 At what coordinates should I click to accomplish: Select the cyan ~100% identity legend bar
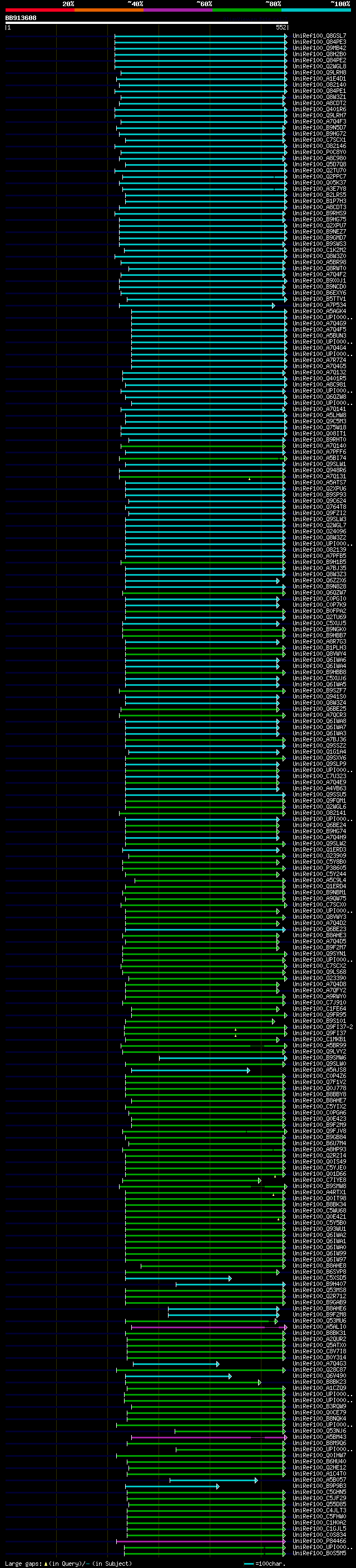[317, 10]
